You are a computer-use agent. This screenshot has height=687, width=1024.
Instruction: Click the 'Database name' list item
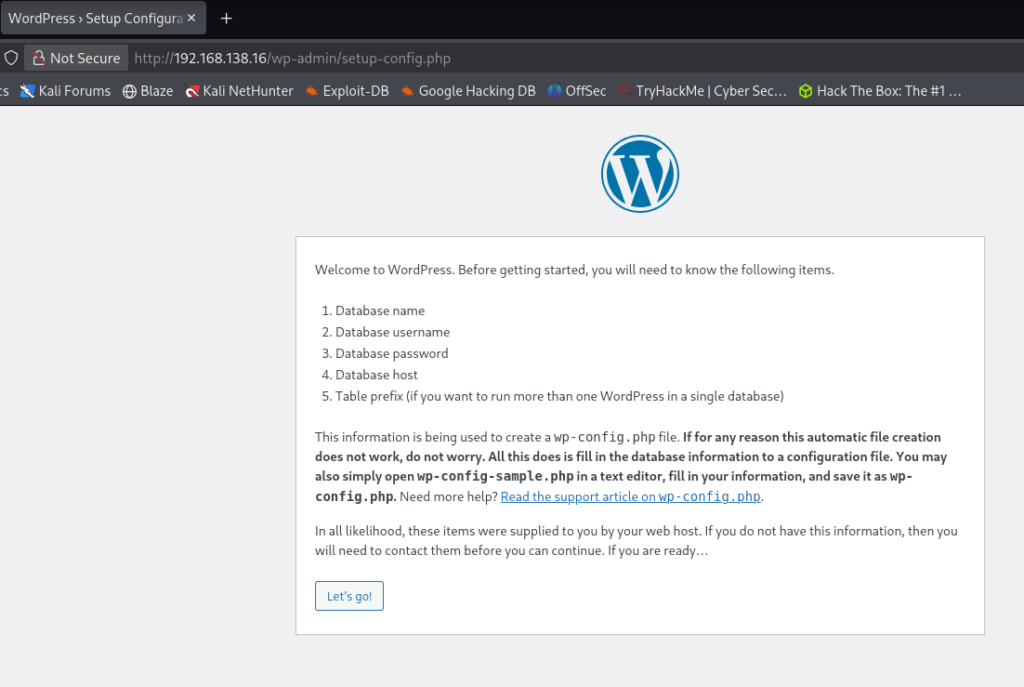(x=379, y=311)
